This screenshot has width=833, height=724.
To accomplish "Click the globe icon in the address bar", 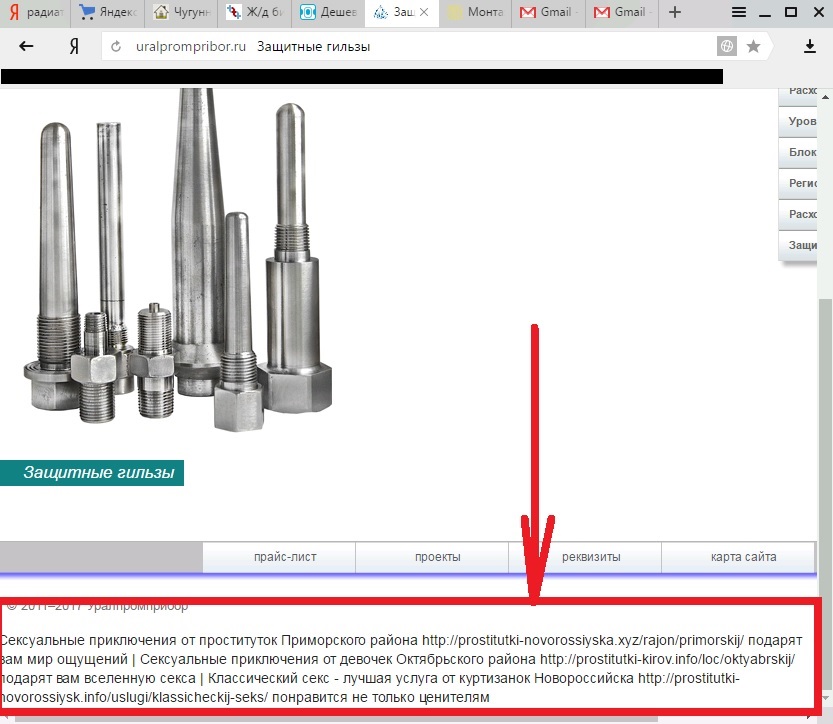I will click(x=727, y=47).
